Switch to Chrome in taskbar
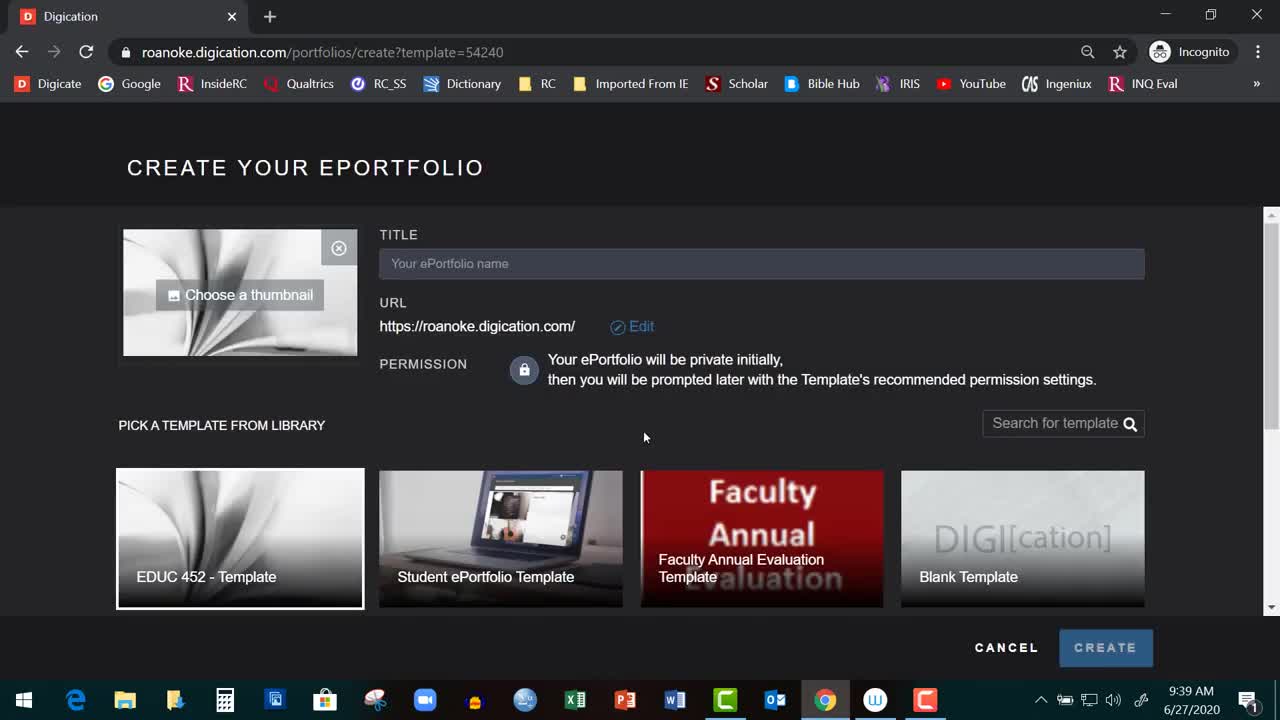The image size is (1280, 720). pyautogui.click(x=825, y=700)
